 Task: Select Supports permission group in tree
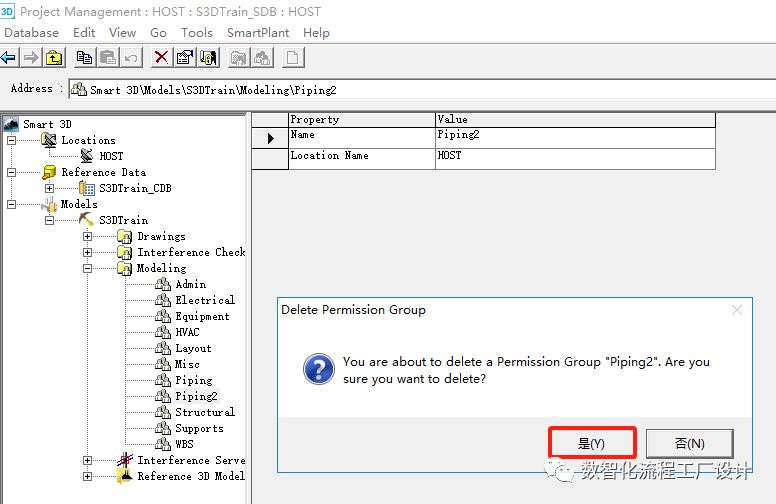199,428
